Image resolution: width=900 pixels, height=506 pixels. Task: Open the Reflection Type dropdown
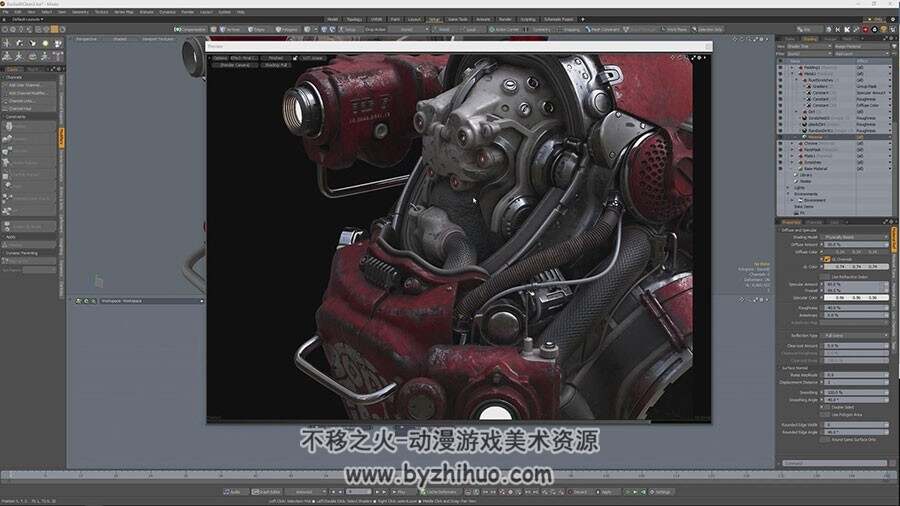click(x=856, y=335)
